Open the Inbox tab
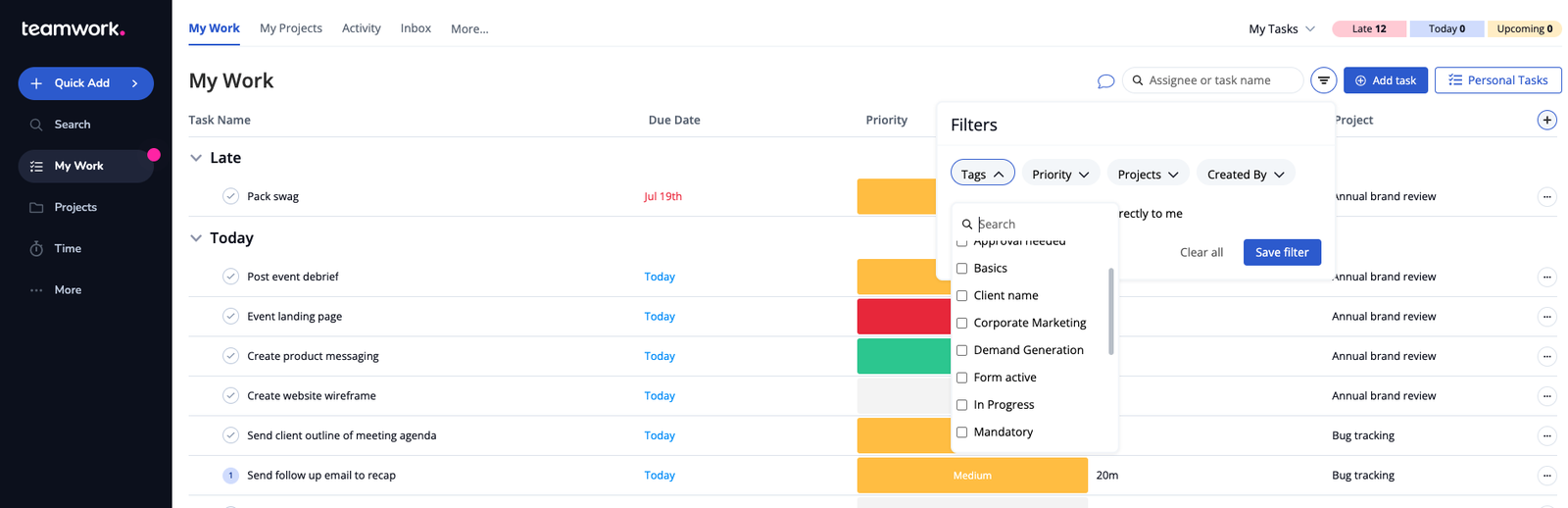 coord(416,28)
